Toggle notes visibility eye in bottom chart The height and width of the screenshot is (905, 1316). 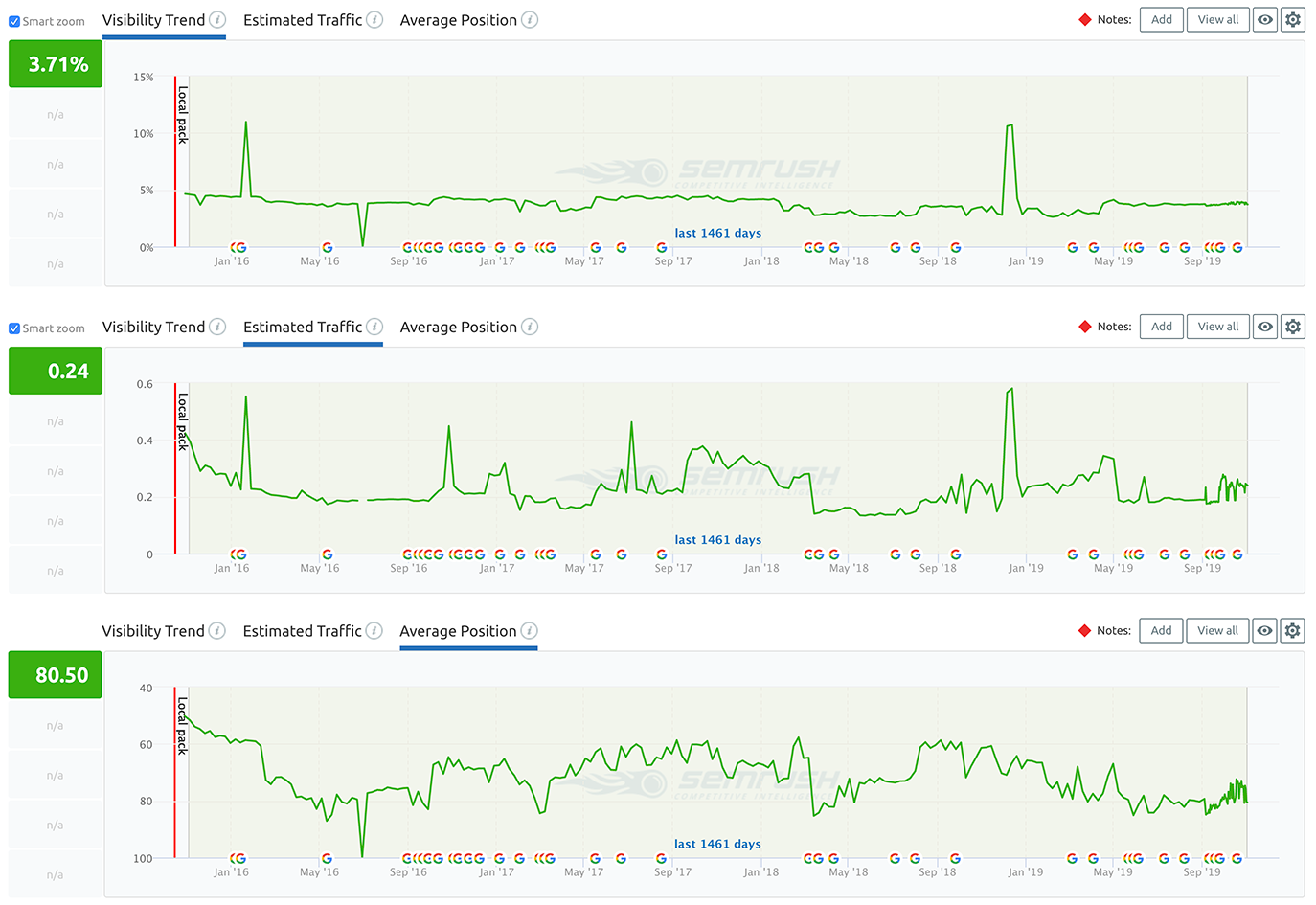tap(1265, 630)
